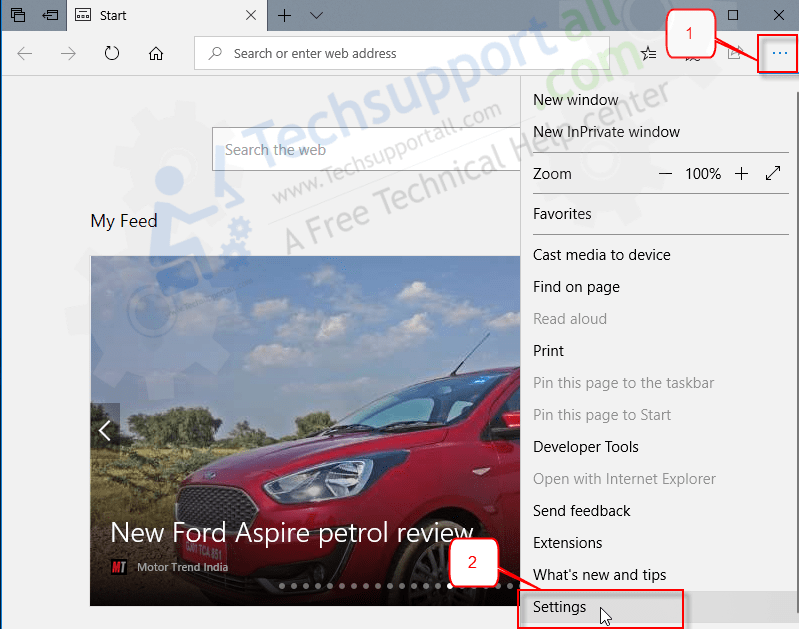Click the Search the web box
This screenshot has width=799, height=629.
(366, 149)
